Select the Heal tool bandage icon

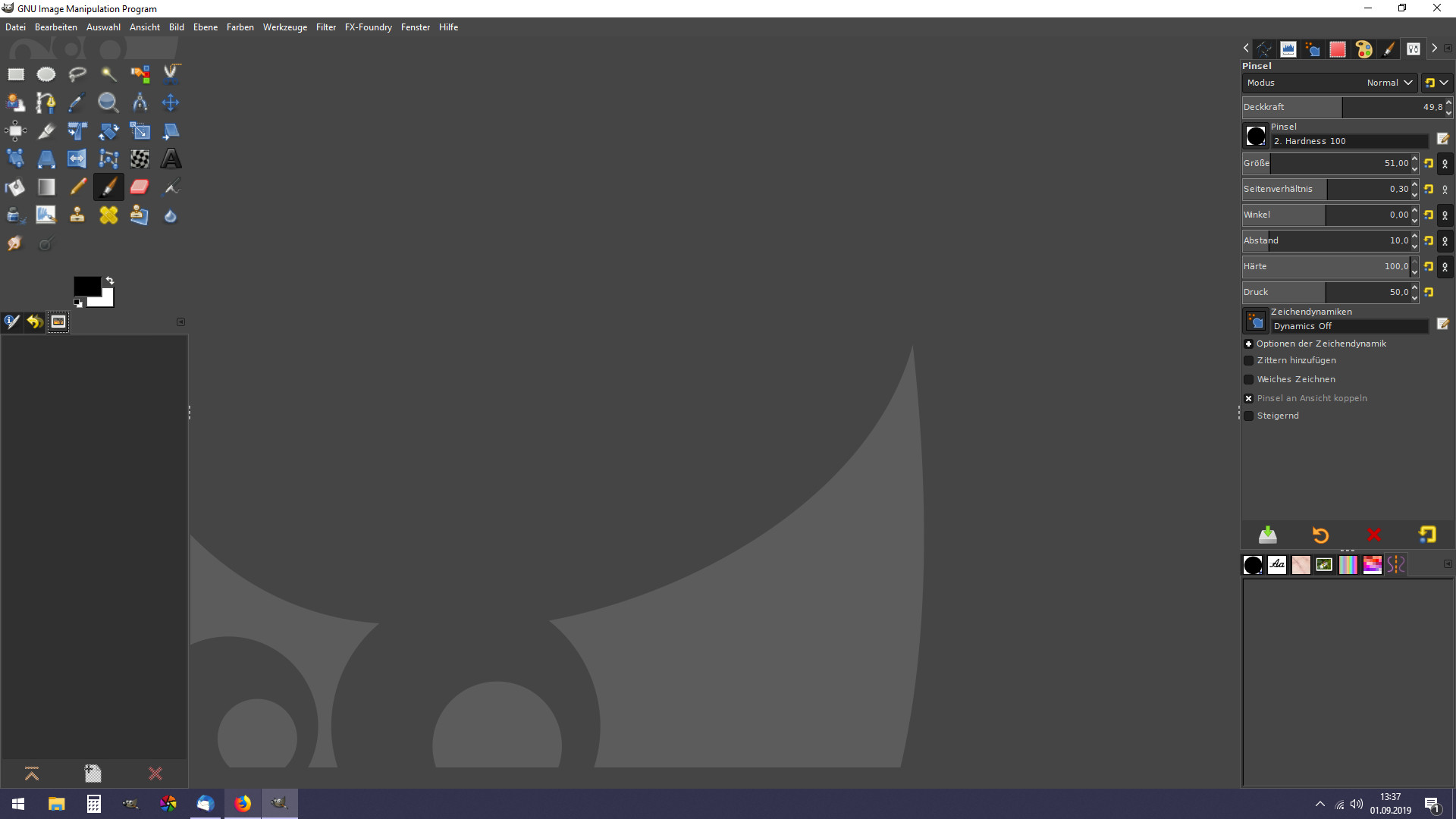(x=108, y=215)
